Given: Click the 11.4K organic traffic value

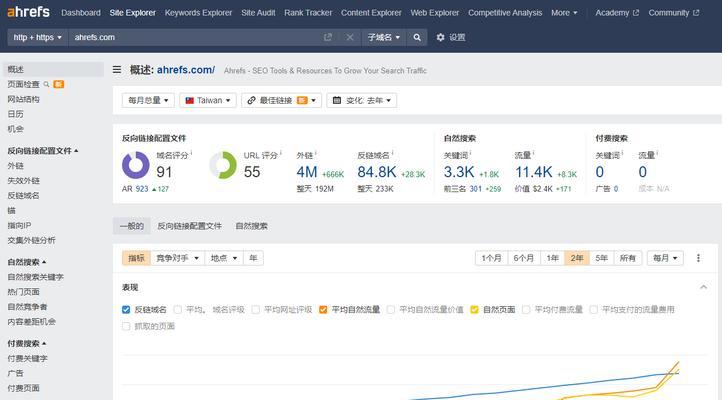Looking at the screenshot, I should tap(534, 172).
